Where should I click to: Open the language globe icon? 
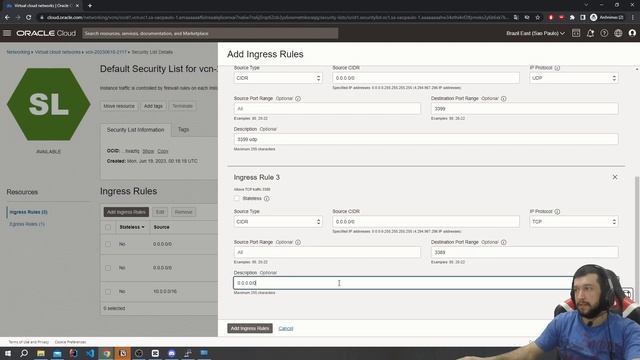coord(618,33)
